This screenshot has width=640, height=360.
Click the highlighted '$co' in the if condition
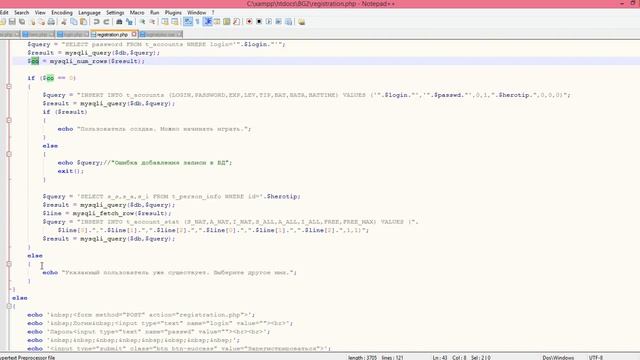49,78
